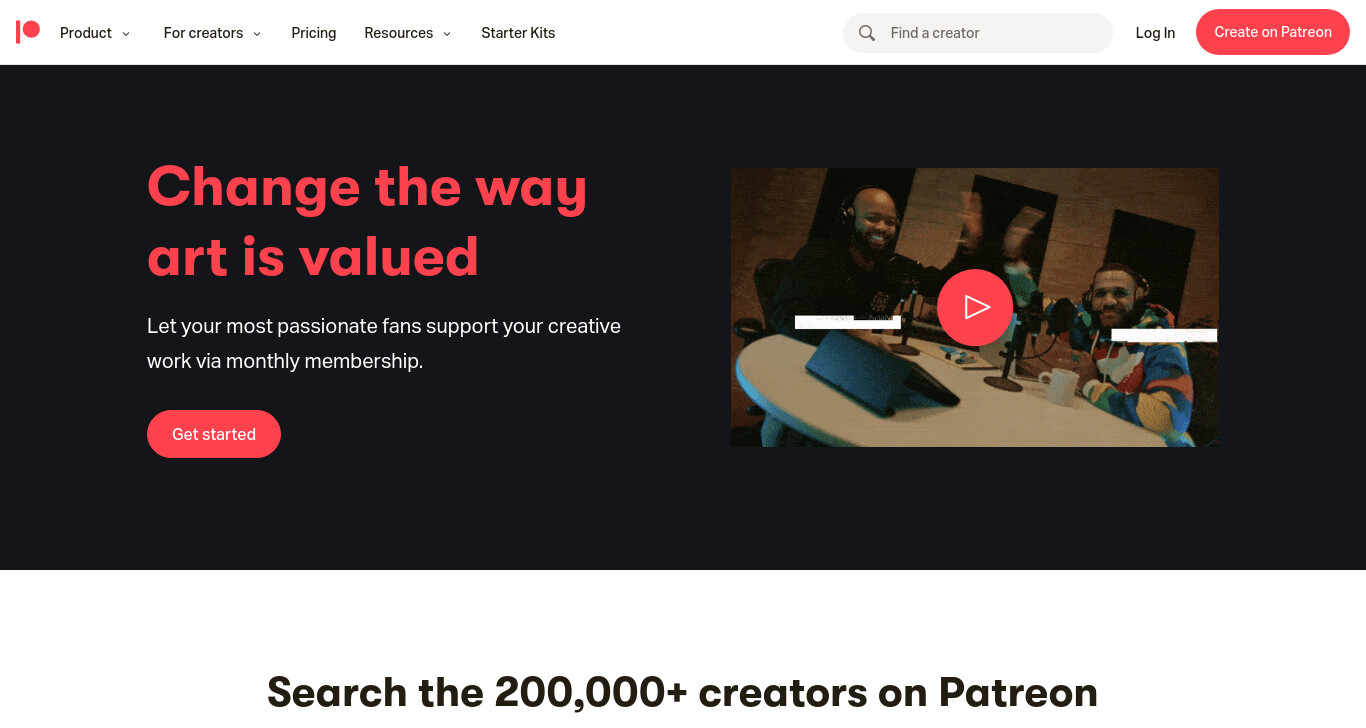
Task: Click the passionate fans monthly membership paragraph
Action: coord(384,343)
